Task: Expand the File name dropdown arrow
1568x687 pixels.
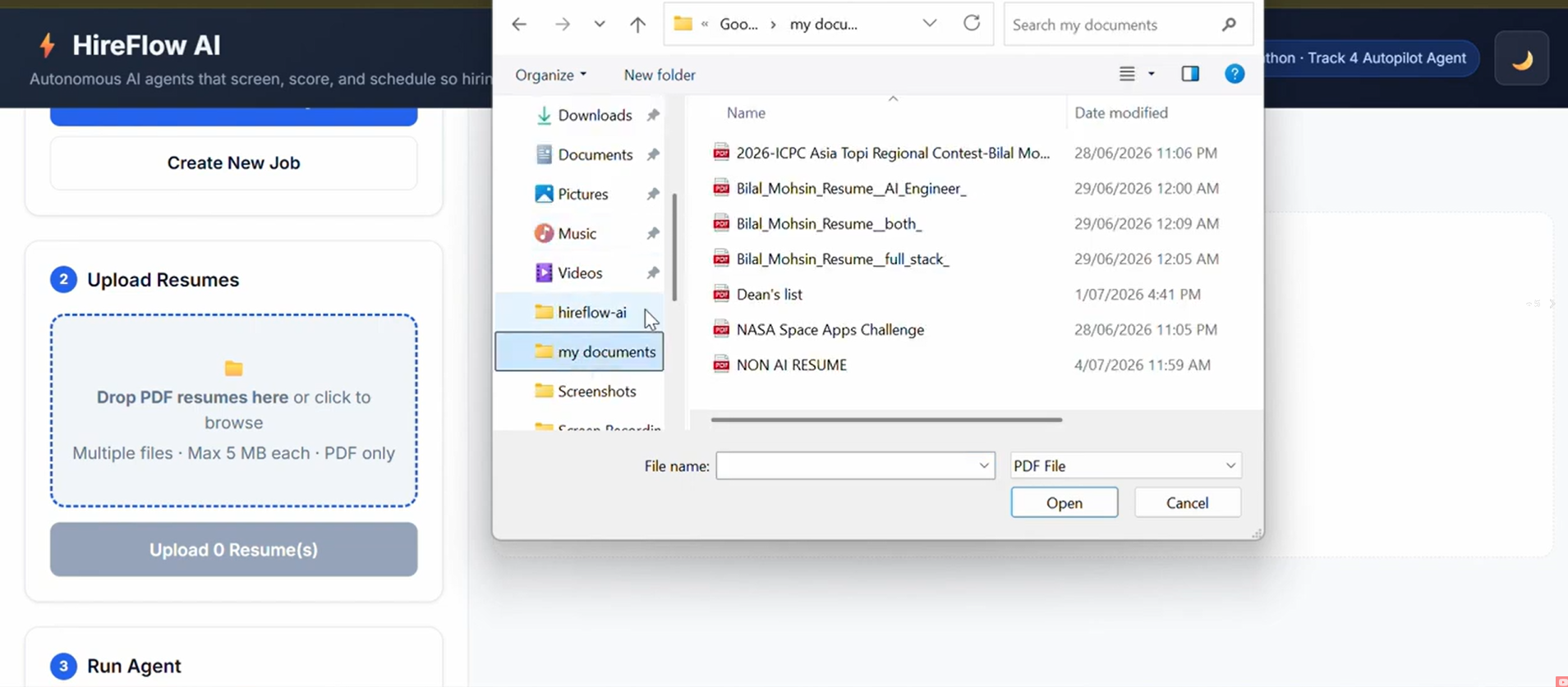Action: coord(984,465)
